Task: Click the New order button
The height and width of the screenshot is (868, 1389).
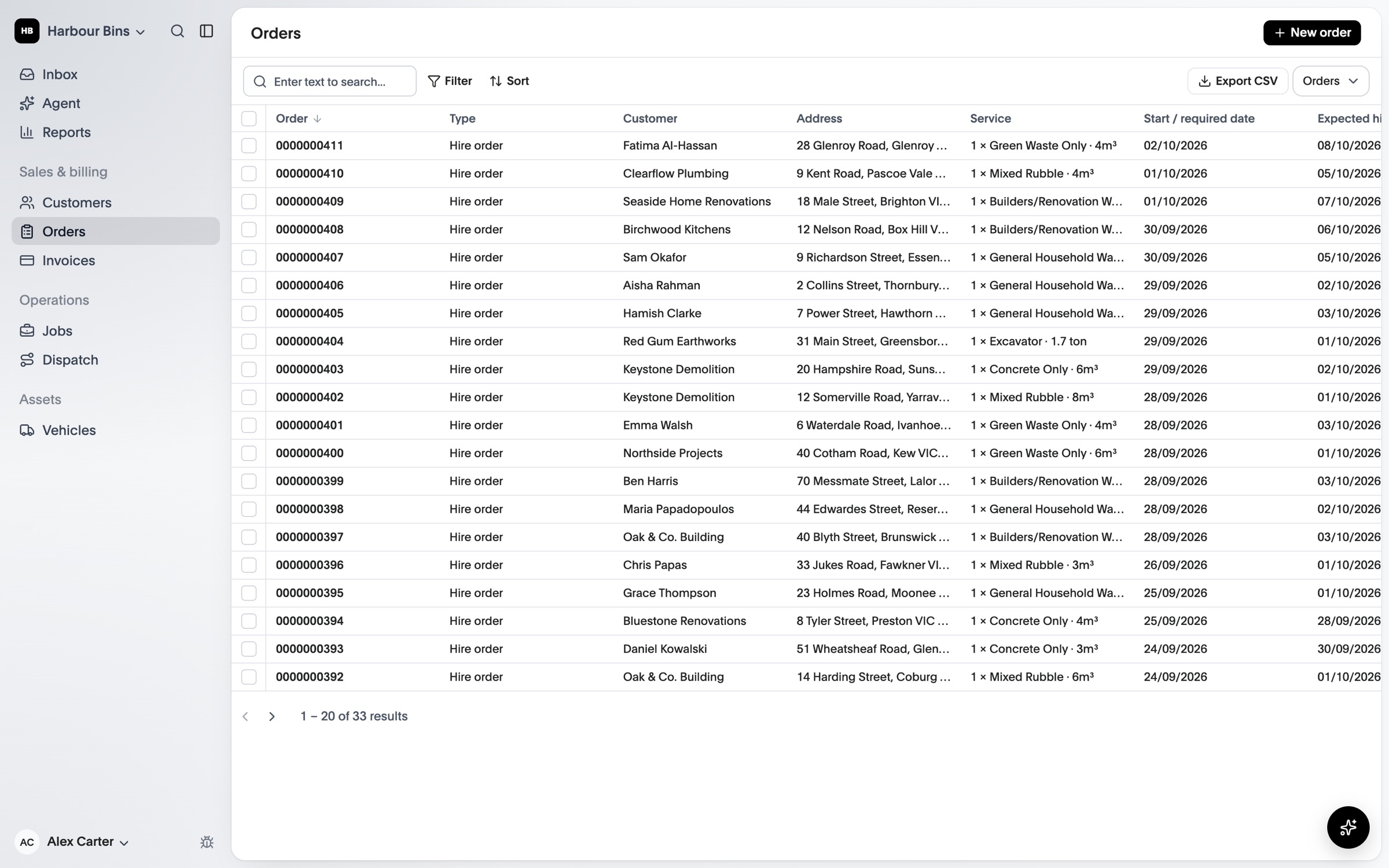Action: click(x=1311, y=32)
